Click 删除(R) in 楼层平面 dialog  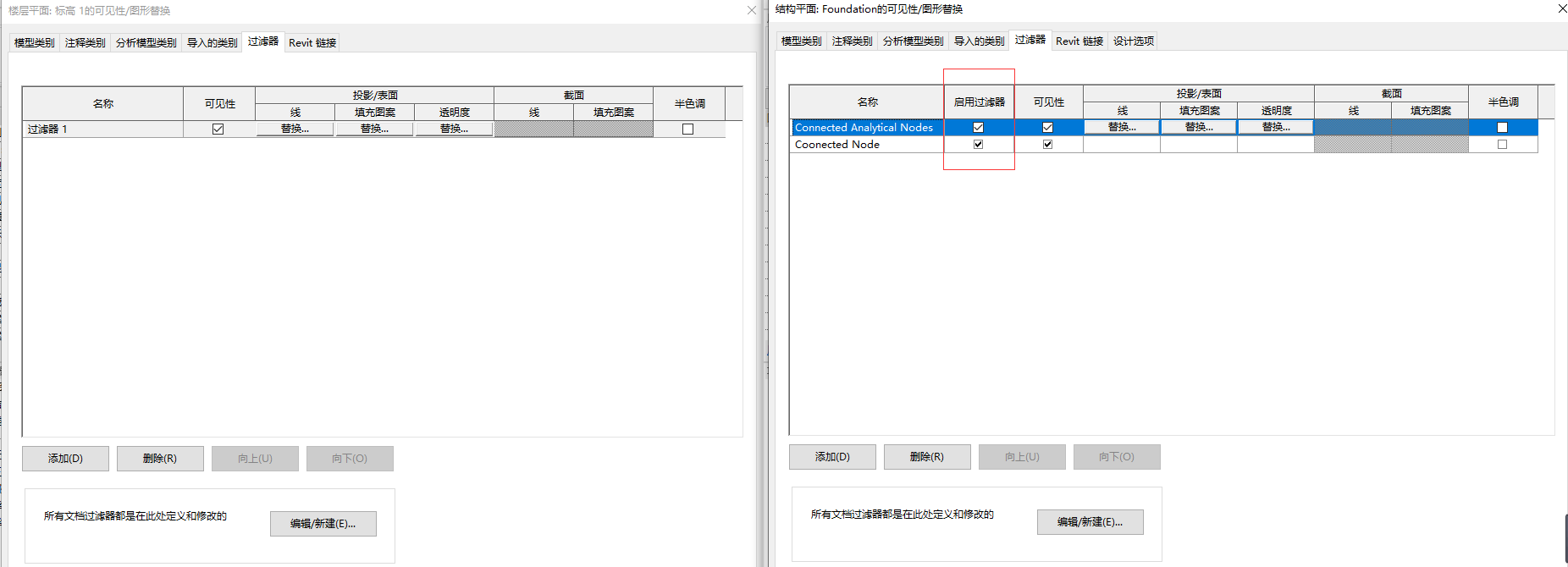(x=160, y=459)
